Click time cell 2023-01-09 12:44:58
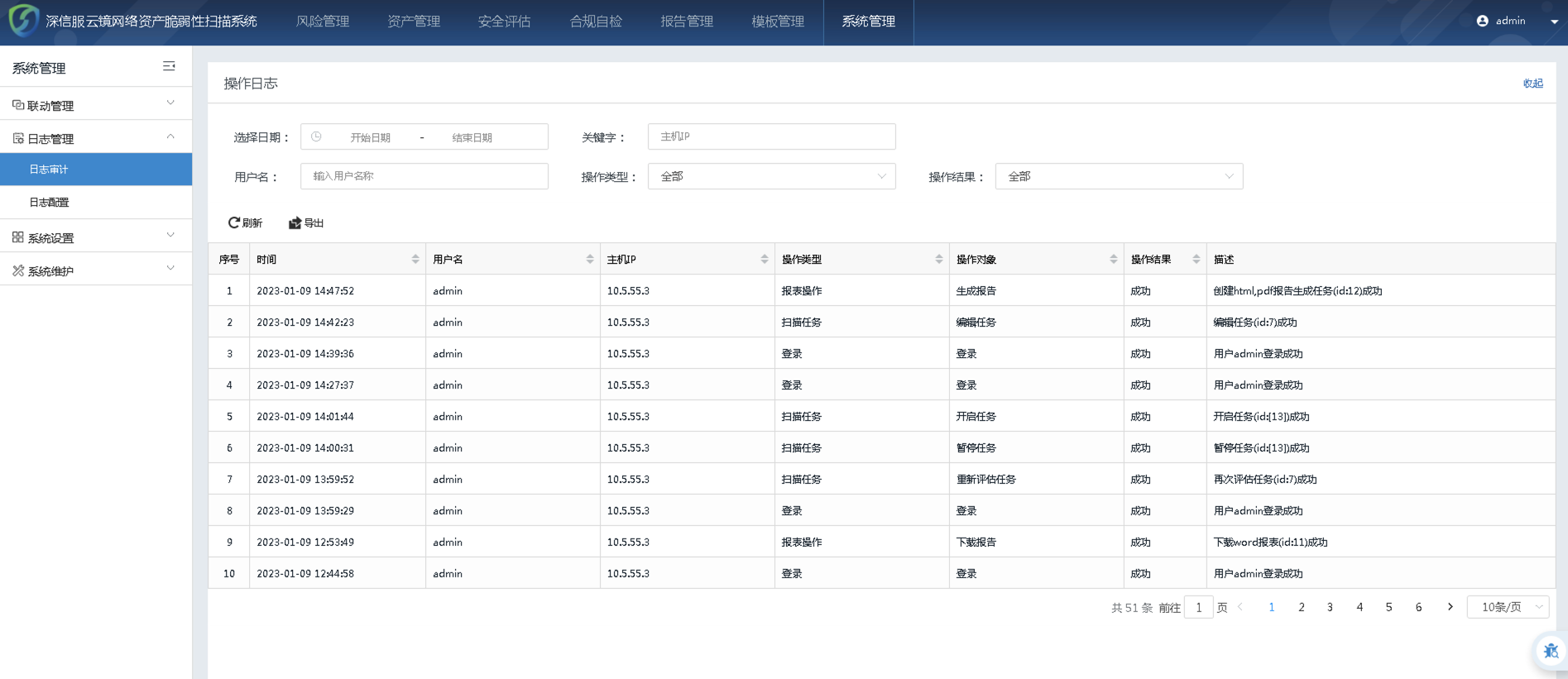Screen dimensions: 1568x679 tap(305, 574)
